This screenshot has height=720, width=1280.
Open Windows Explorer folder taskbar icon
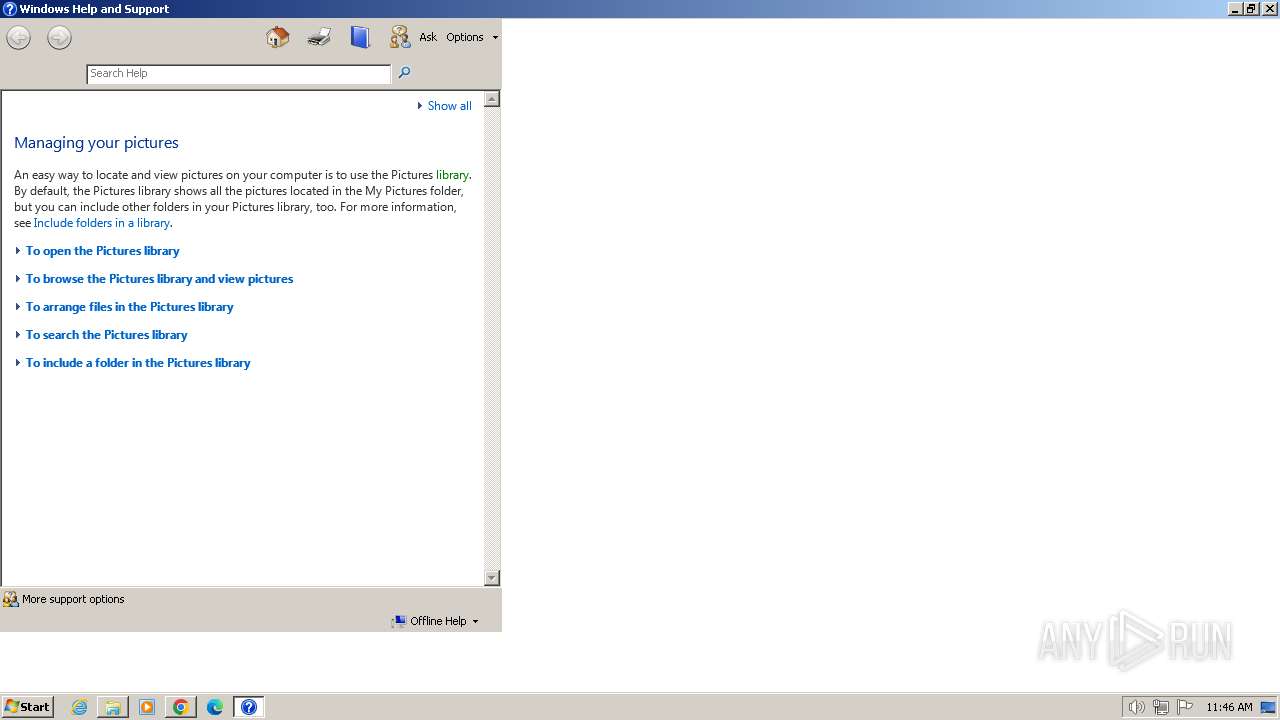click(113, 707)
